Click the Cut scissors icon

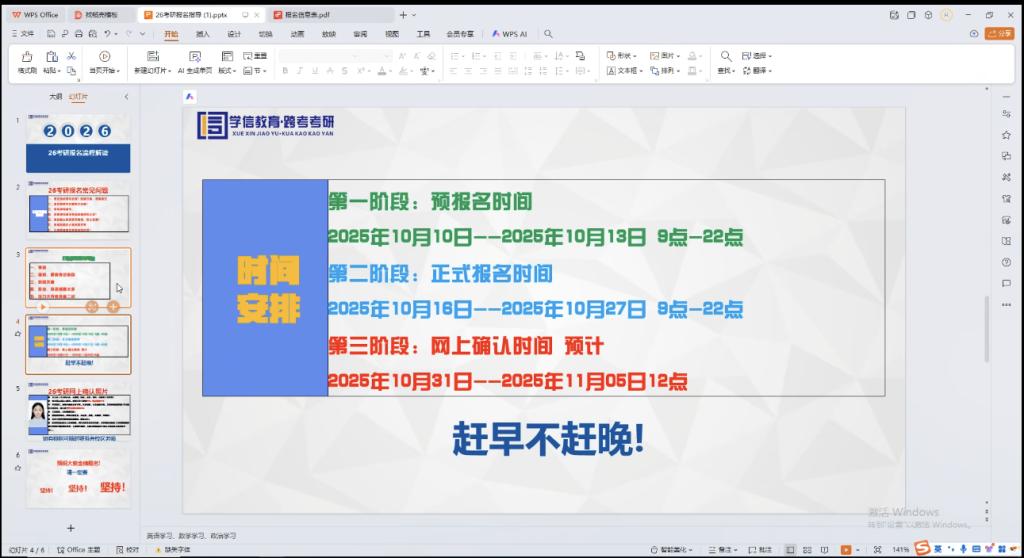[65, 56]
